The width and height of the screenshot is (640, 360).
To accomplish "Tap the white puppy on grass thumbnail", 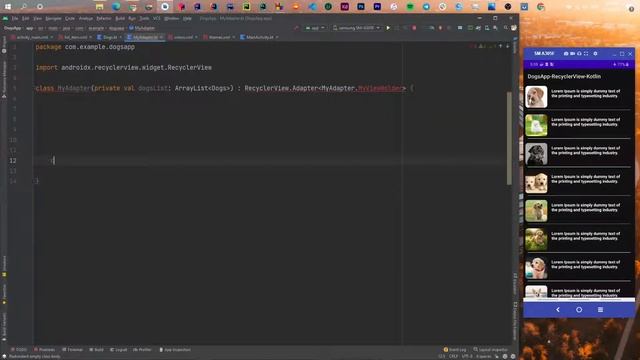I will coord(536,125).
